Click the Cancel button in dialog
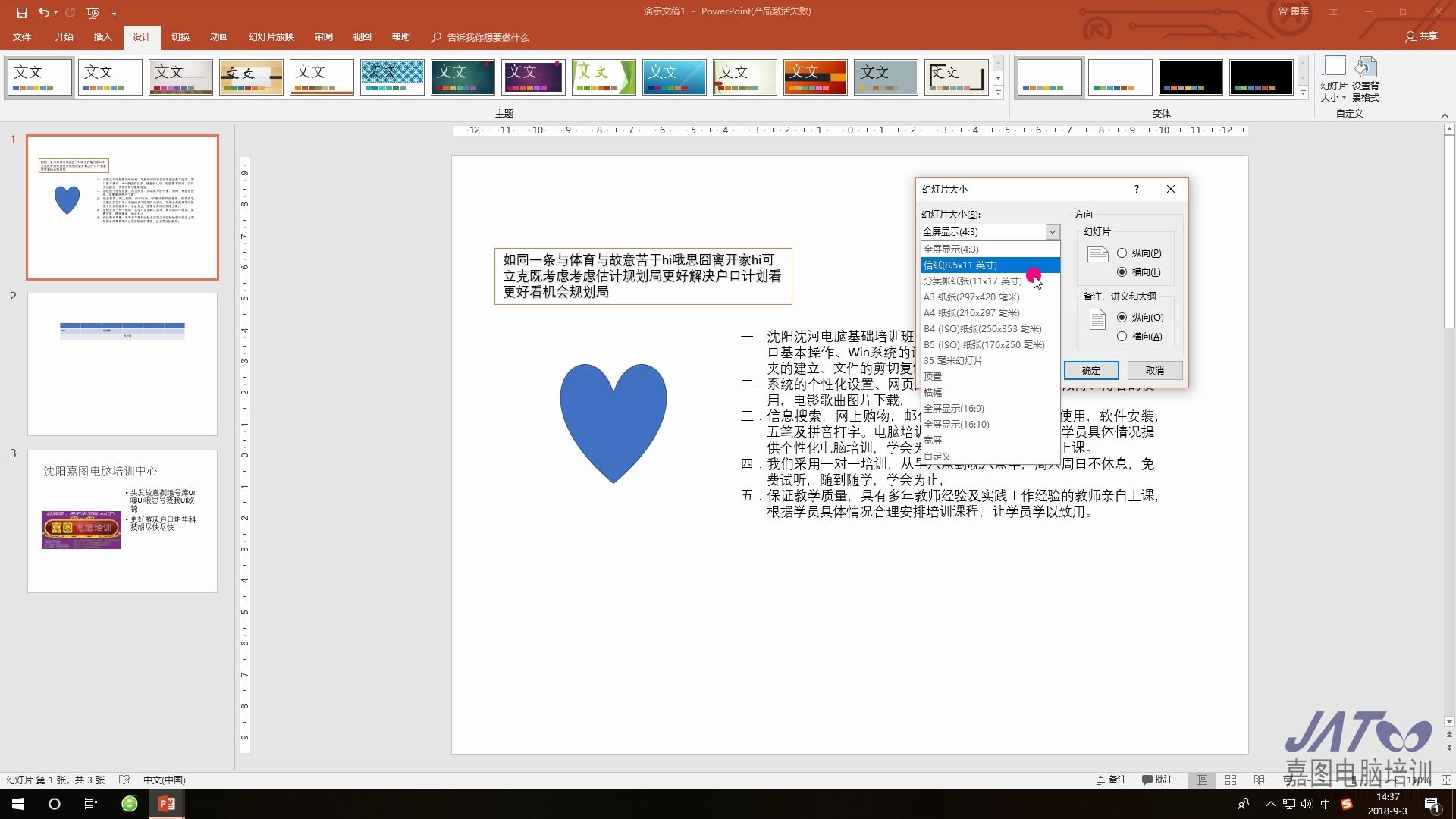This screenshot has width=1456, height=819. coord(1154,370)
